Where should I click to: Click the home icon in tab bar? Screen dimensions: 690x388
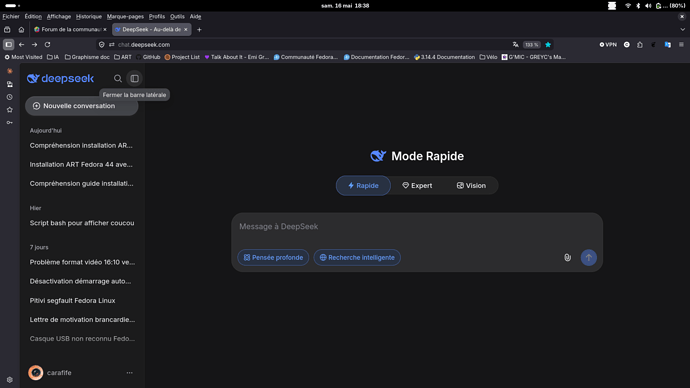(21, 29)
